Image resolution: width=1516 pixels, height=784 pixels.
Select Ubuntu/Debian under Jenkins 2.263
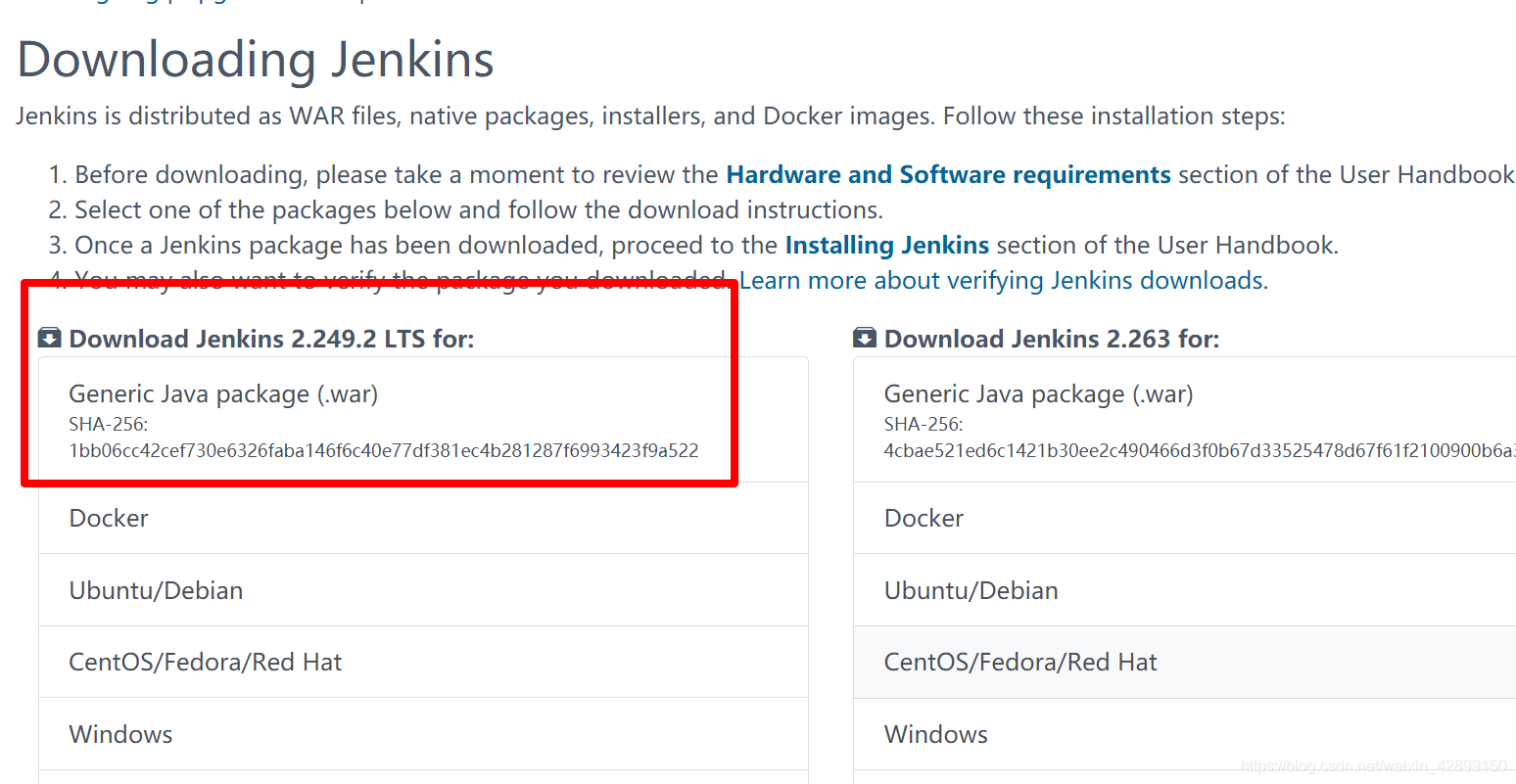click(1185, 590)
